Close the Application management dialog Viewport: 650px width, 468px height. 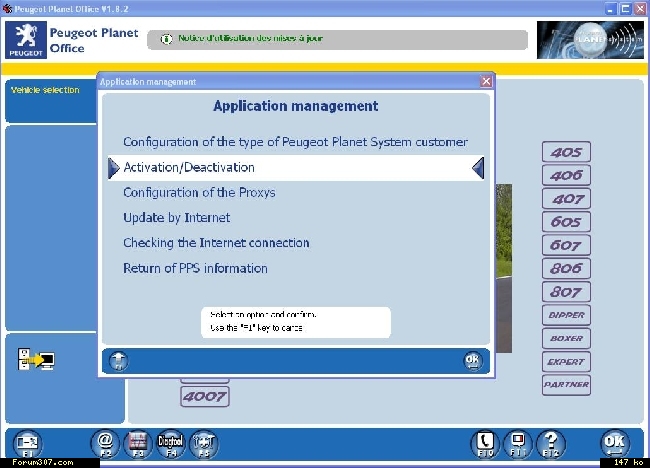coord(486,81)
